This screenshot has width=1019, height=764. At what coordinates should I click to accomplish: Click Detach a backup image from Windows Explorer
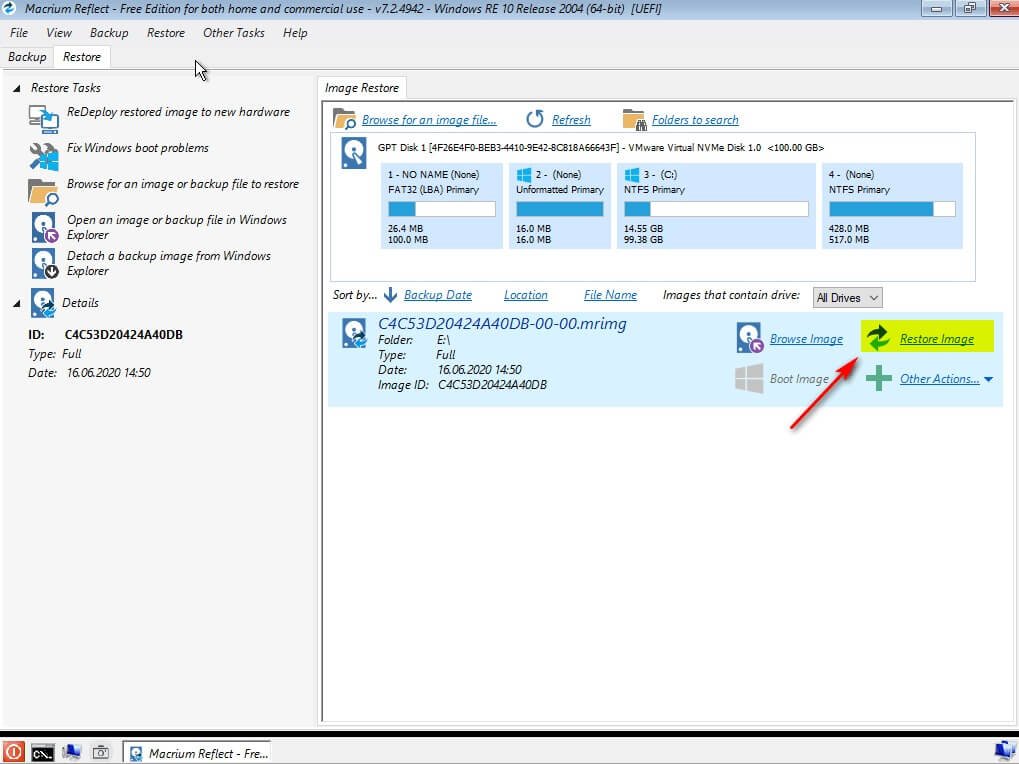[169, 263]
